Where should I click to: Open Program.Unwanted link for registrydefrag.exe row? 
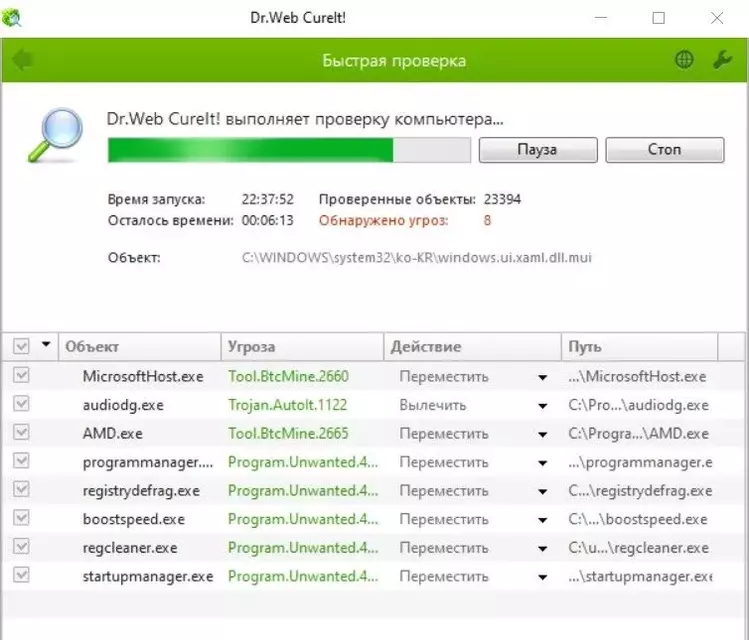tap(303, 491)
